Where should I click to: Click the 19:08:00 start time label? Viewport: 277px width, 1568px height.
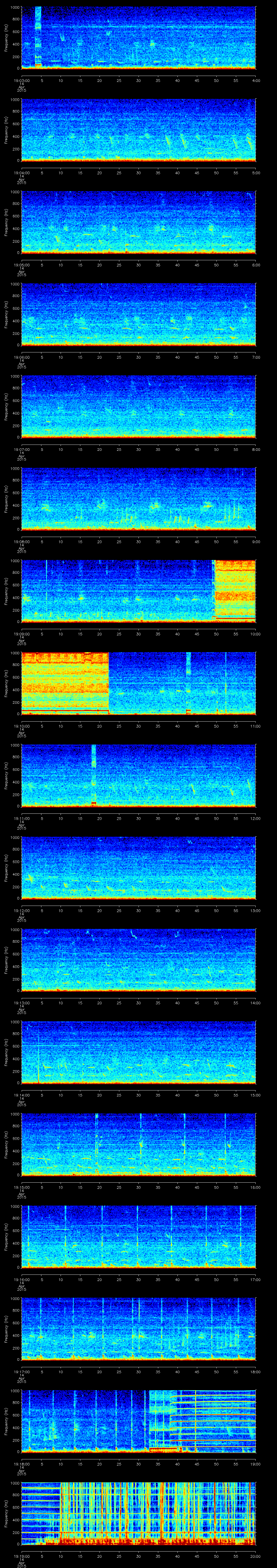21,542
